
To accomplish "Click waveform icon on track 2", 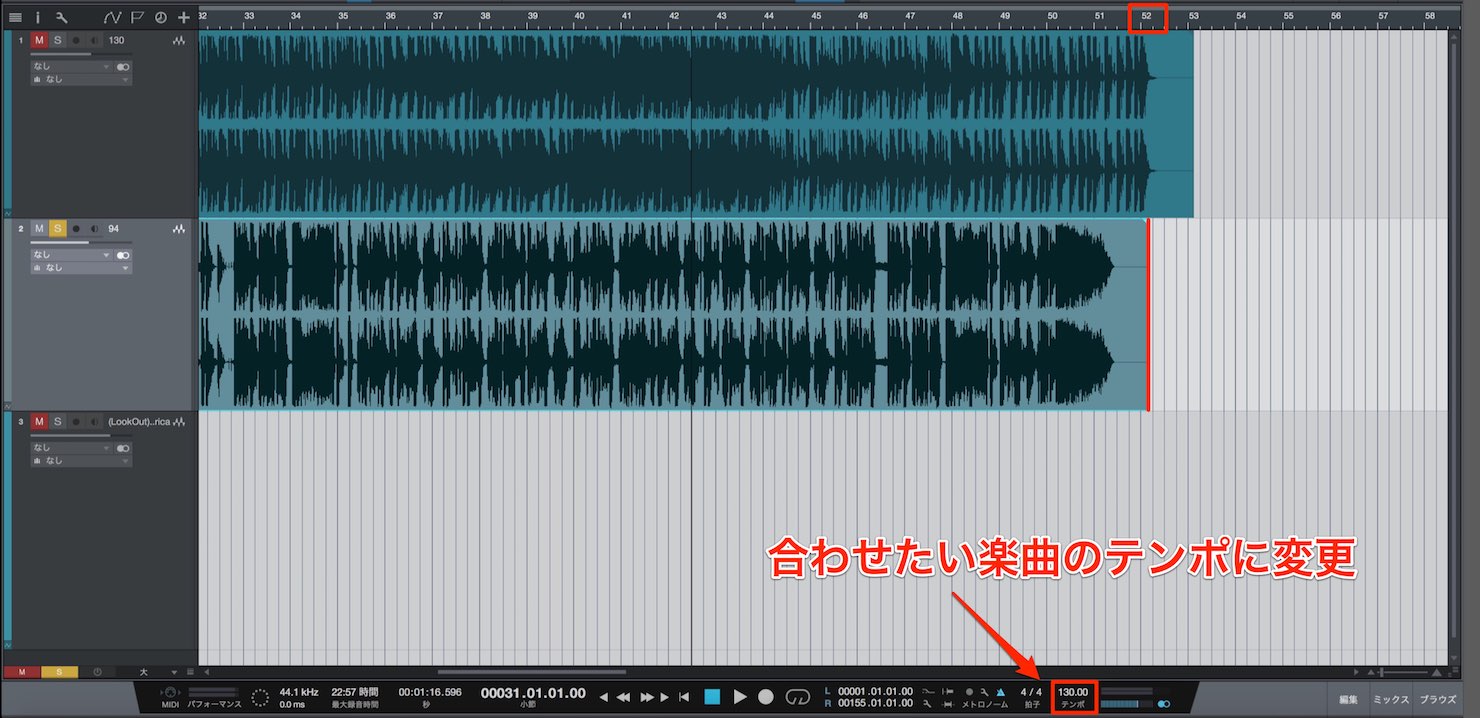I will click(179, 229).
